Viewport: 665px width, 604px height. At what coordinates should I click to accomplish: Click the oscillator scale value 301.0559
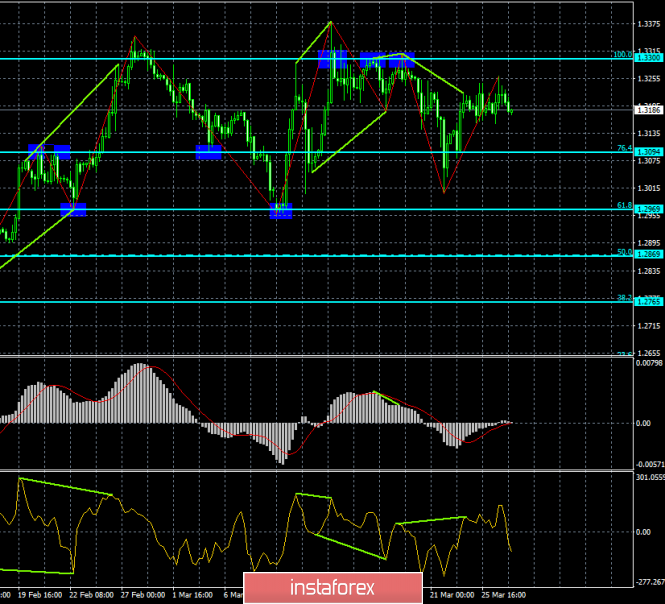[x=647, y=478]
